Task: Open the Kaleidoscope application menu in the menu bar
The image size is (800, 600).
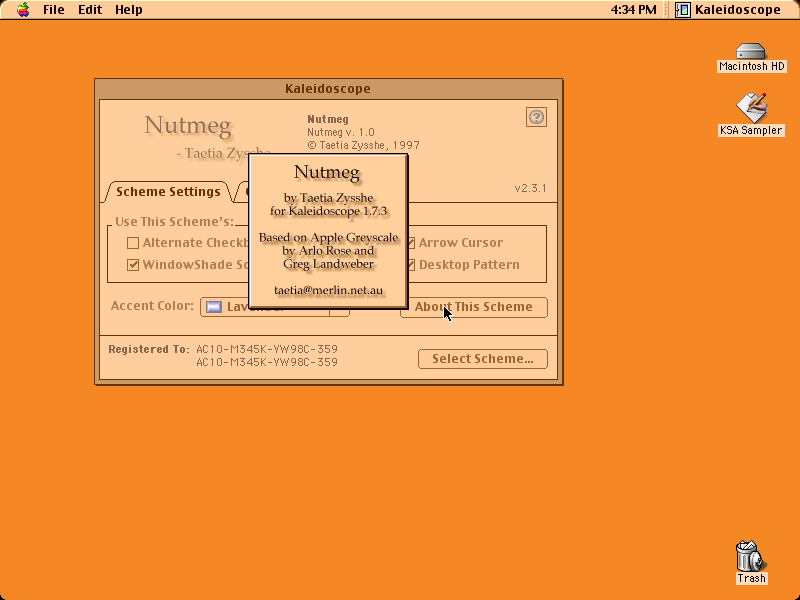Action: click(728, 10)
